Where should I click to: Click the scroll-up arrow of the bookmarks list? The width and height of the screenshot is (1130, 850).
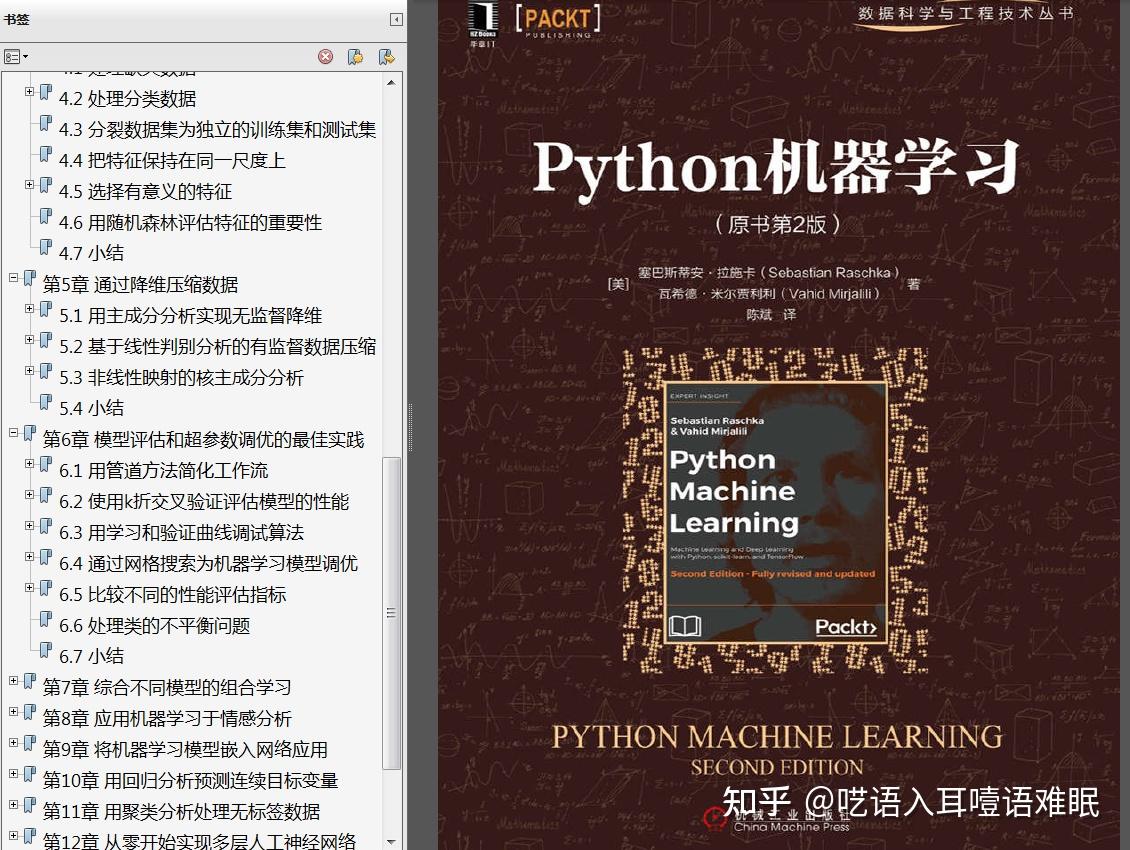pyautogui.click(x=391, y=83)
